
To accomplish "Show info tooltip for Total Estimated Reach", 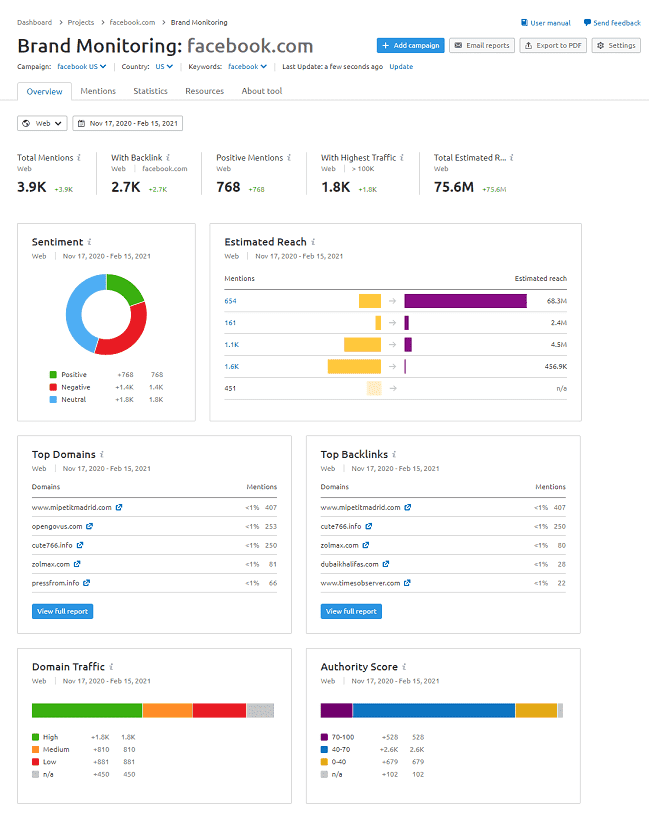I will (512, 157).
